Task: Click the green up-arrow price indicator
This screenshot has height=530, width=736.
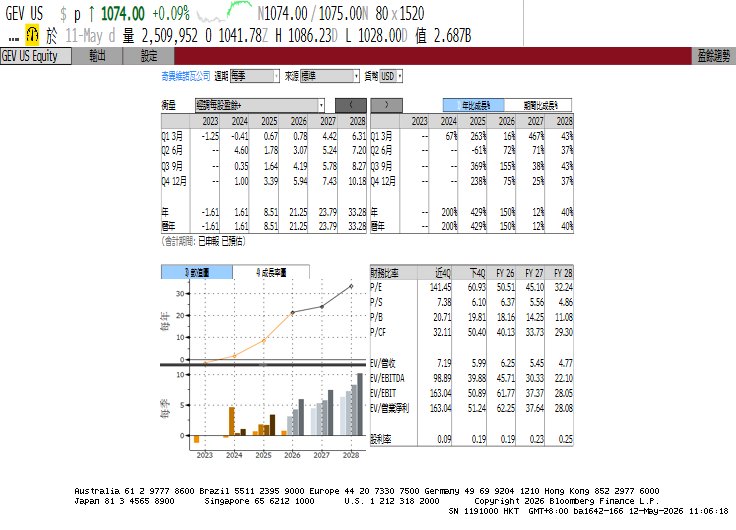Action: [x=91, y=14]
